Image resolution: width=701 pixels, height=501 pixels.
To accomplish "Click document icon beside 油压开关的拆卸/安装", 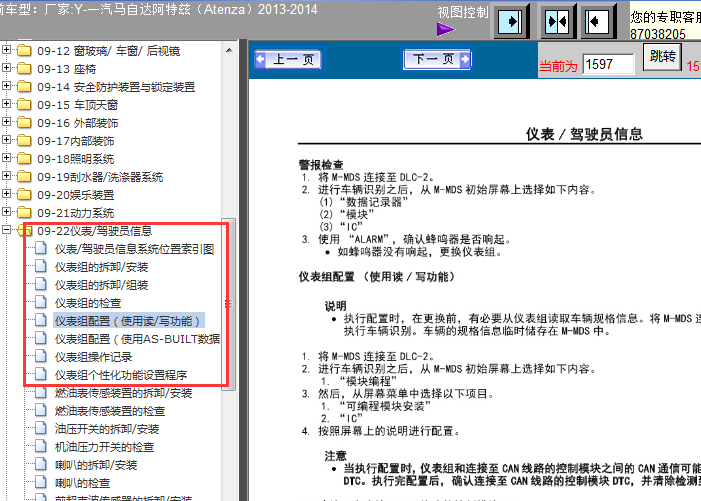I will 41,428.
